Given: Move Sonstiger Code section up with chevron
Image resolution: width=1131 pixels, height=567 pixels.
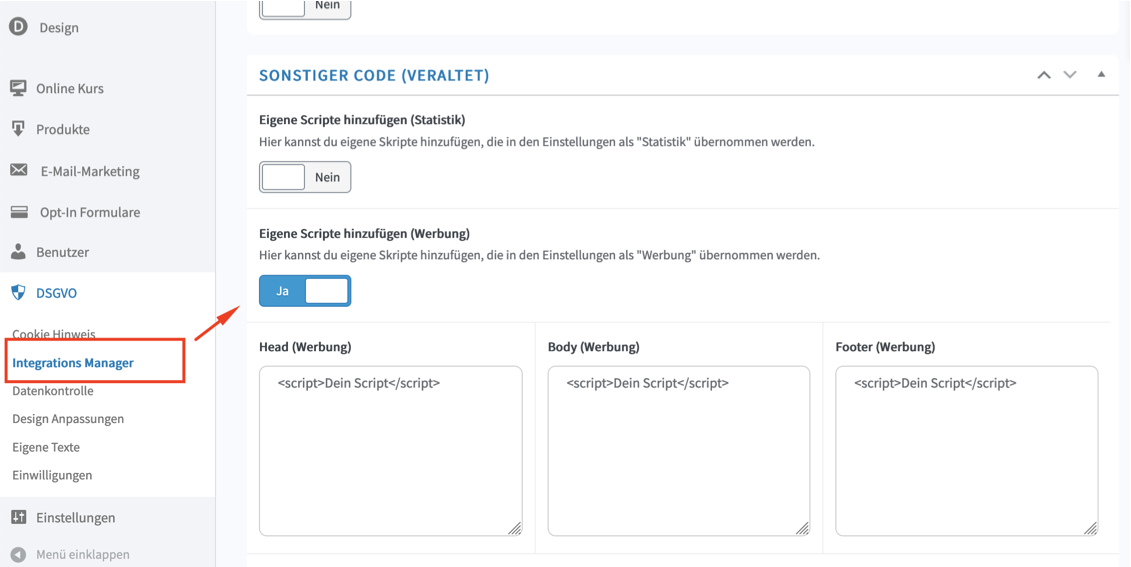Looking at the screenshot, I should 1044,75.
